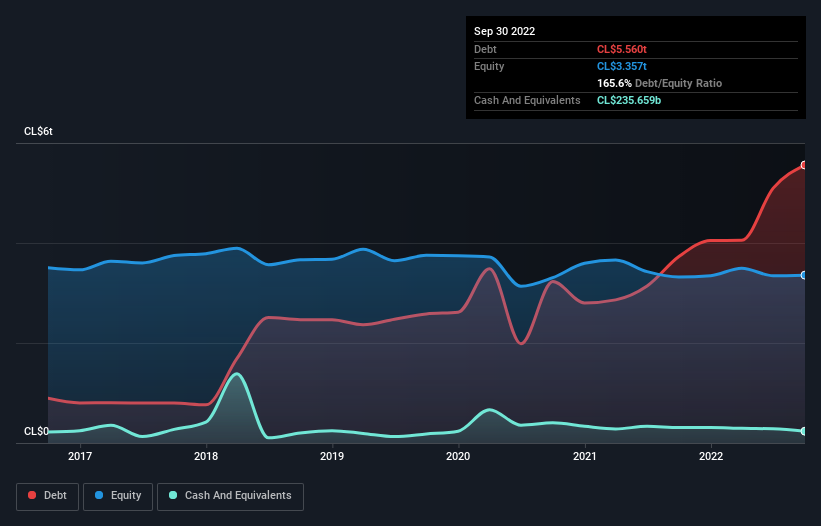Click the CL$3.357t equity value

(622, 66)
